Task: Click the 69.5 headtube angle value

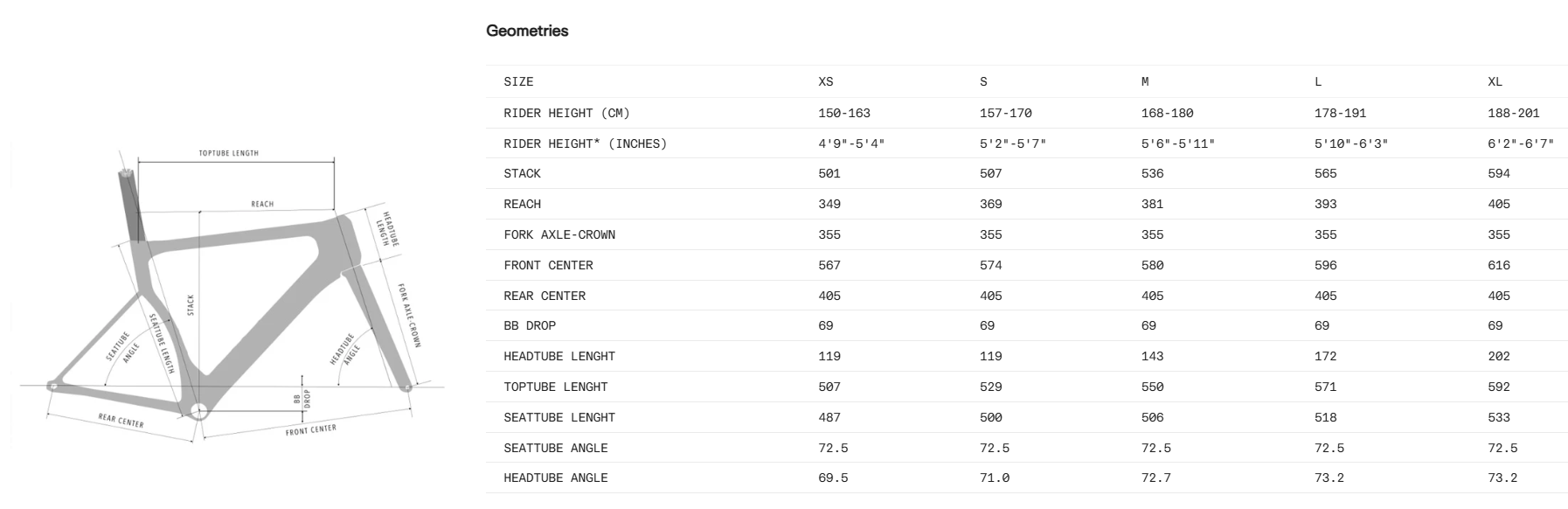Action: coord(833,478)
